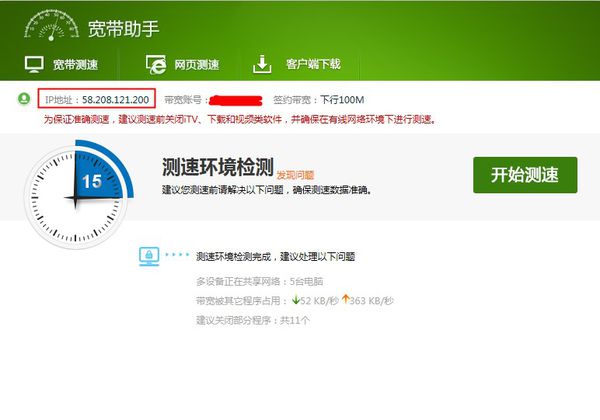Select the 带宽被其它程序占用 item
The height and width of the screenshot is (420, 600).
[295, 301]
